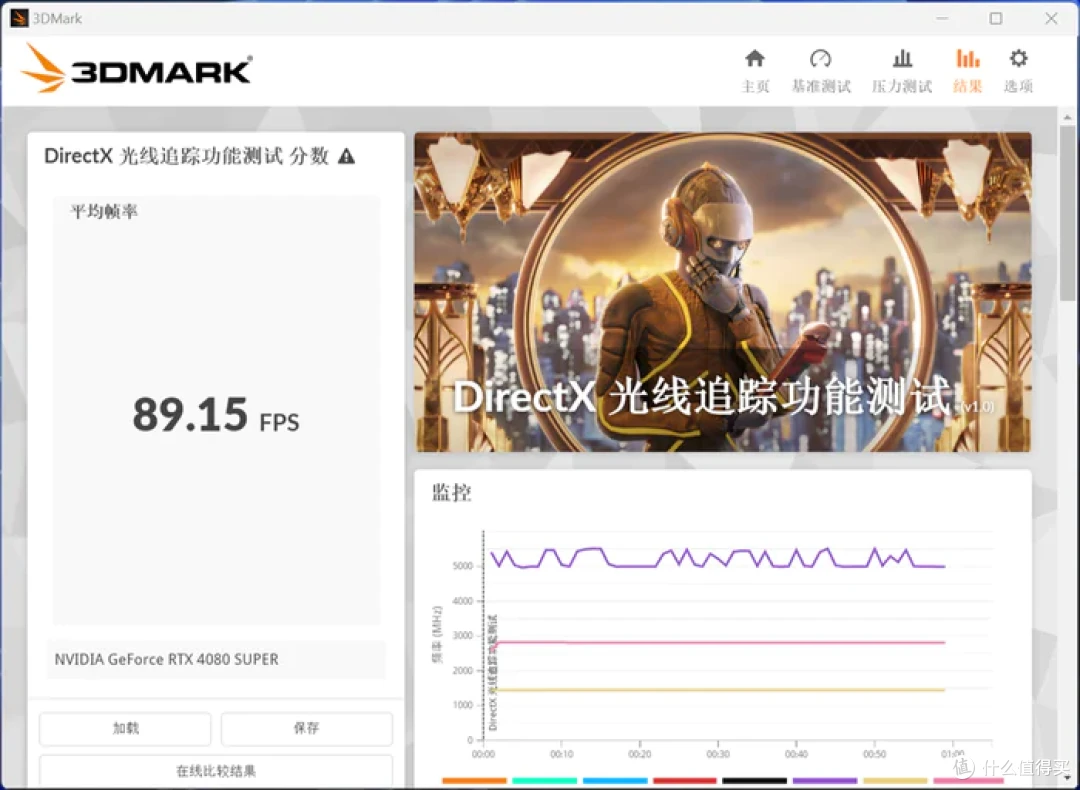This screenshot has height=790, width=1080.
Task: Click the 00:30 mark on the monitoring graph
Action: 718,754
